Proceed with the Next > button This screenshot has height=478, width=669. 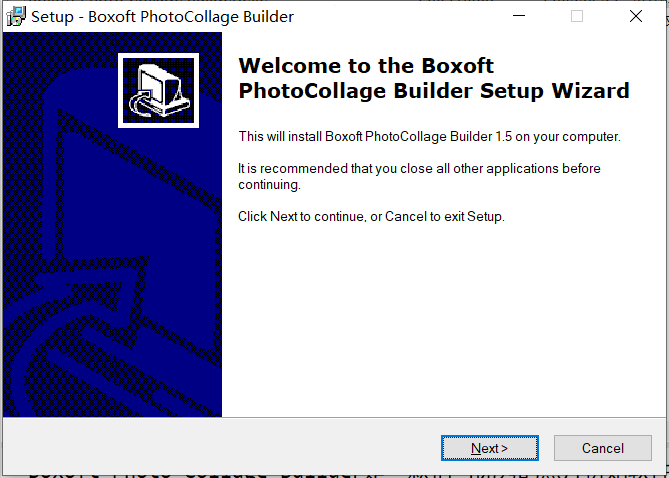click(490, 448)
